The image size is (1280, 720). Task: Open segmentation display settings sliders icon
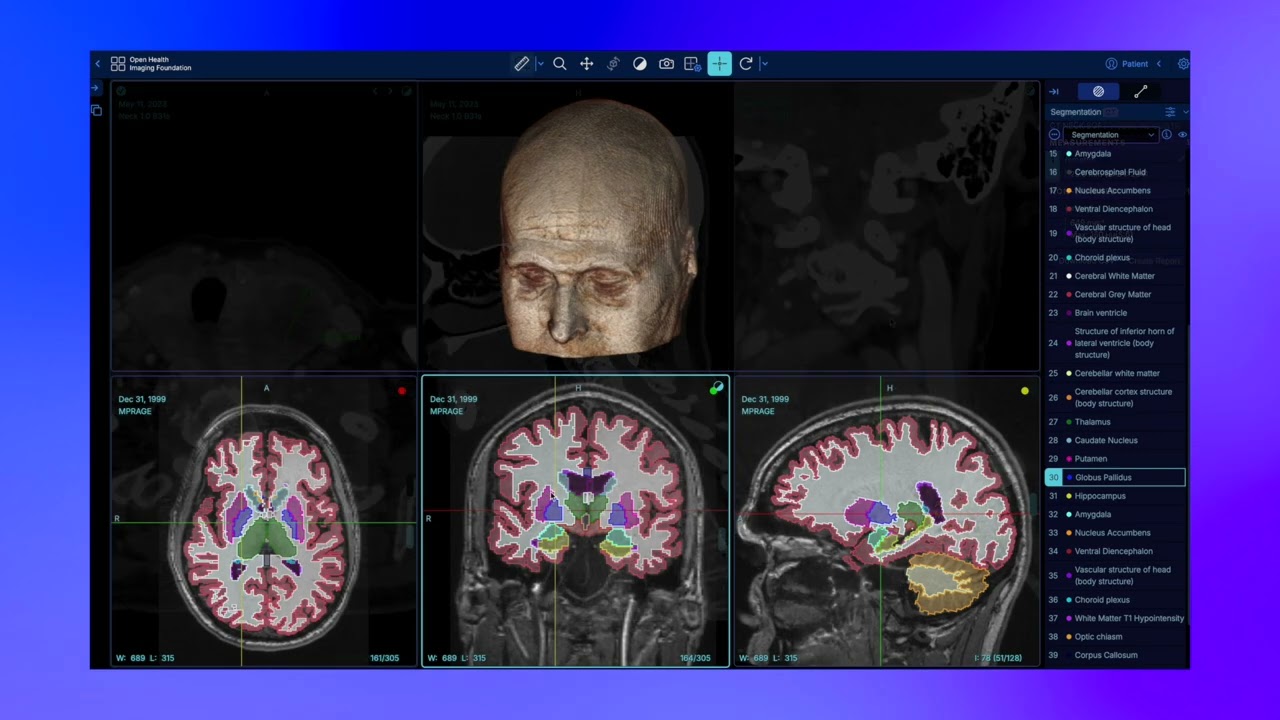(x=1170, y=112)
